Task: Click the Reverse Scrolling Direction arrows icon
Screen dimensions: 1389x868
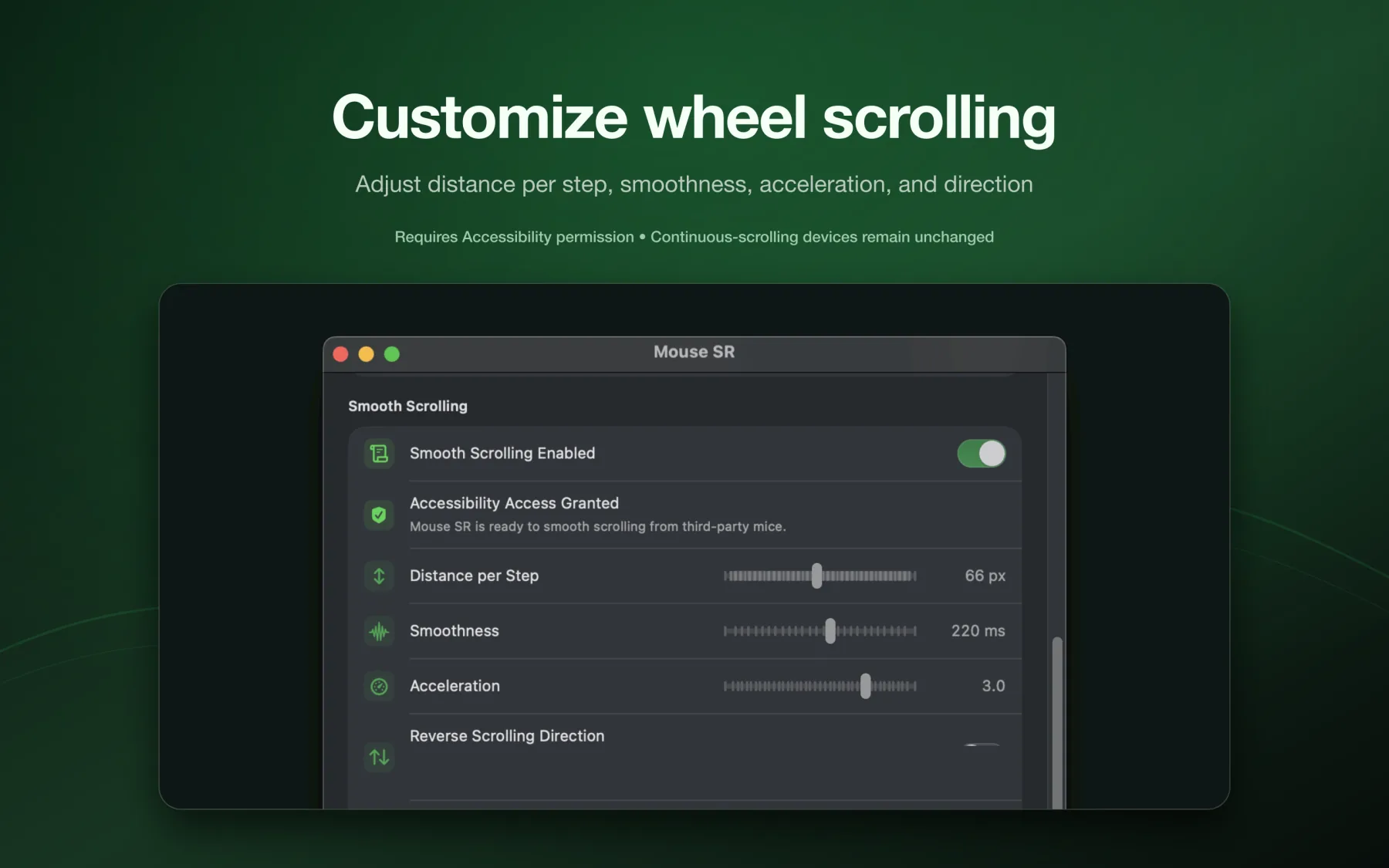Action: [379, 757]
